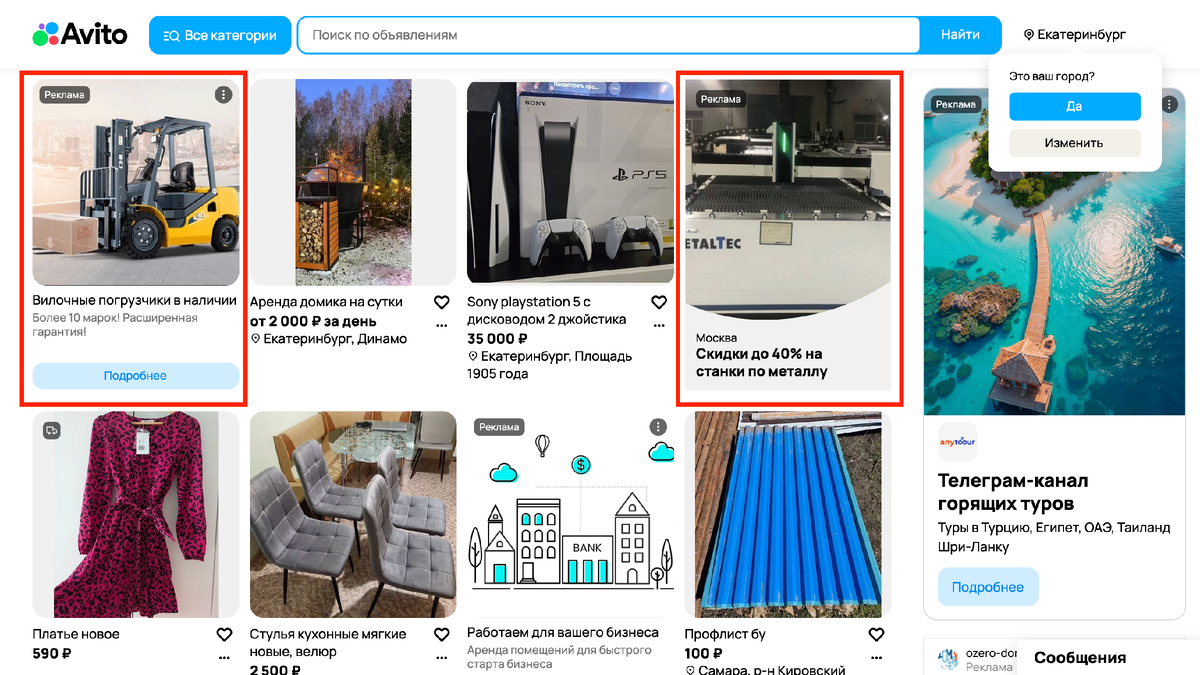Click Подробнее in the Телеграм-канал ad
This screenshot has height=675, width=1200.
[x=988, y=587]
